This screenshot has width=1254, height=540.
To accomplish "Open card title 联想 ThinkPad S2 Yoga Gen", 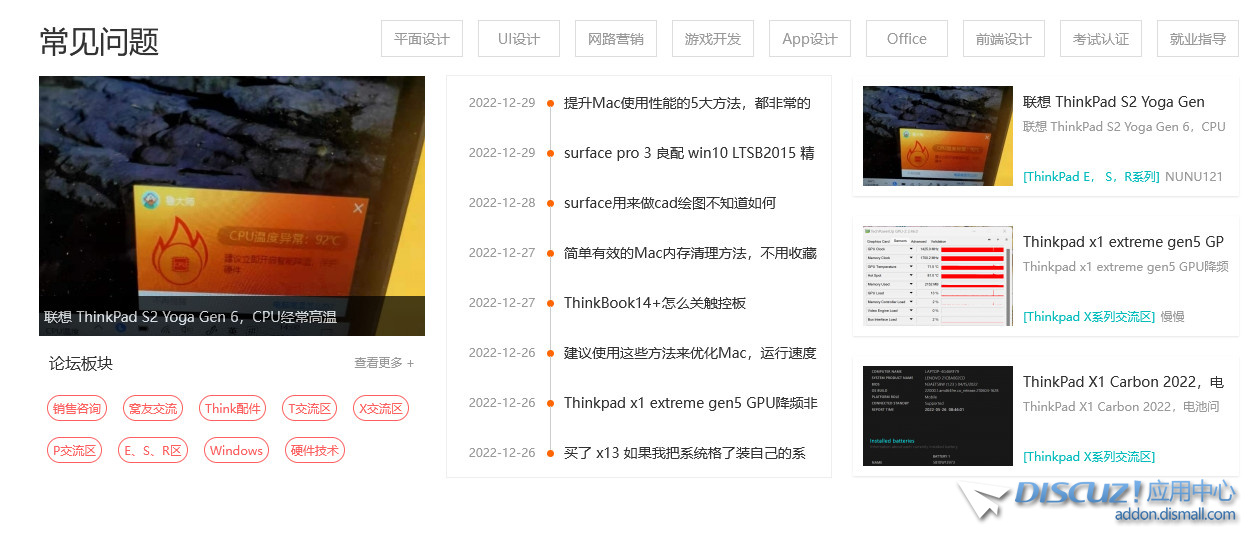I will 1114,102.
